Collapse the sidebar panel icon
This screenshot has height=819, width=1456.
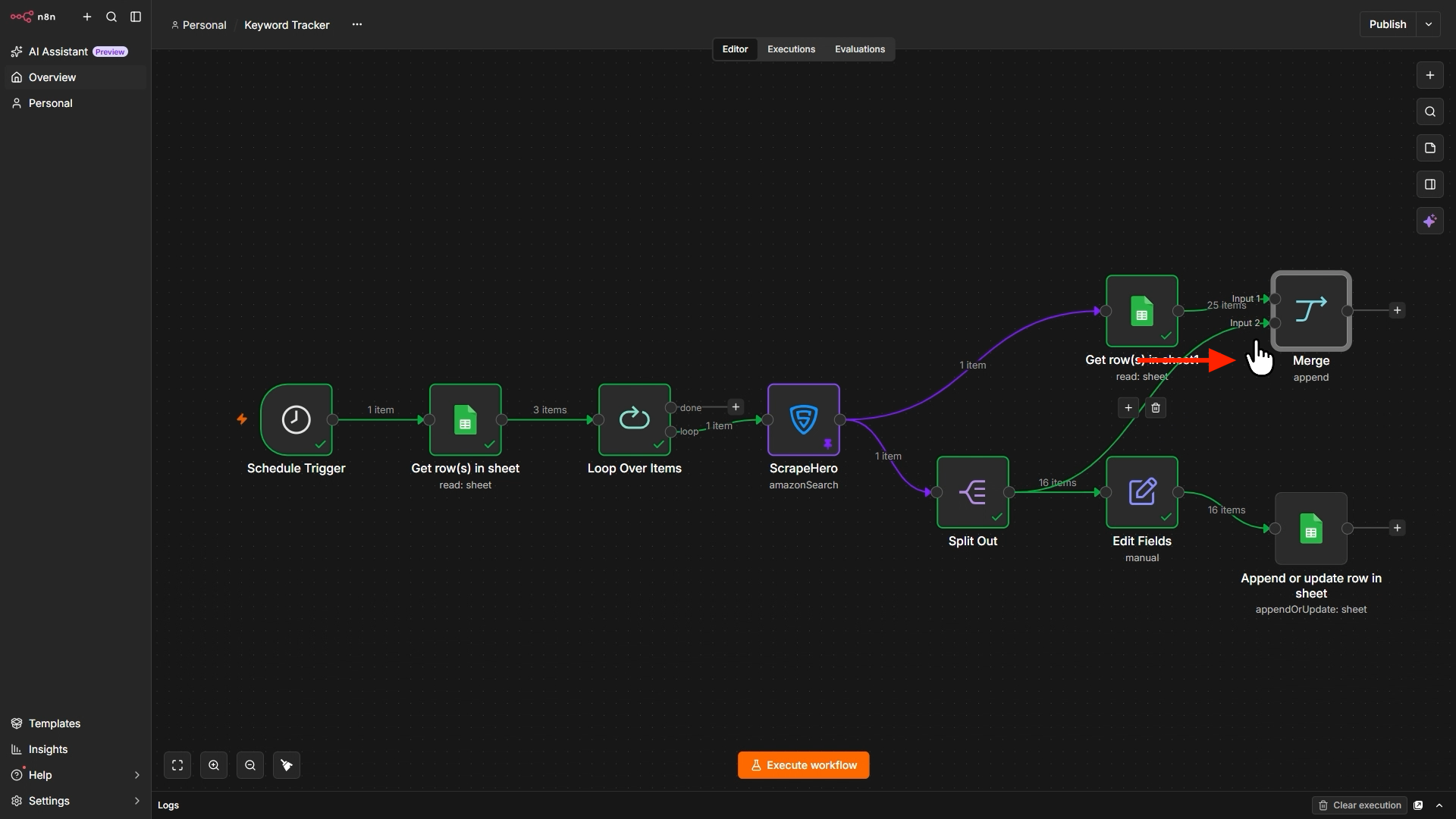136,17
